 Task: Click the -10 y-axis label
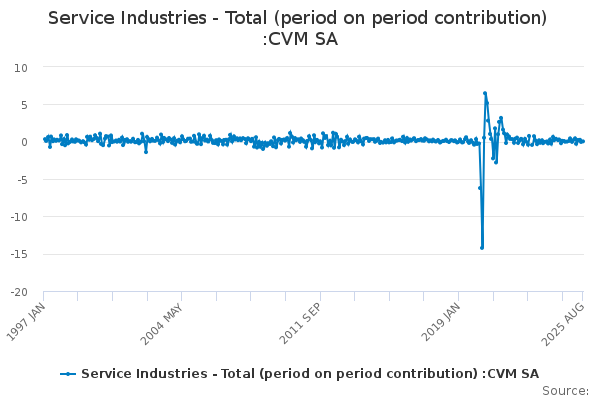tap(19, 217)
